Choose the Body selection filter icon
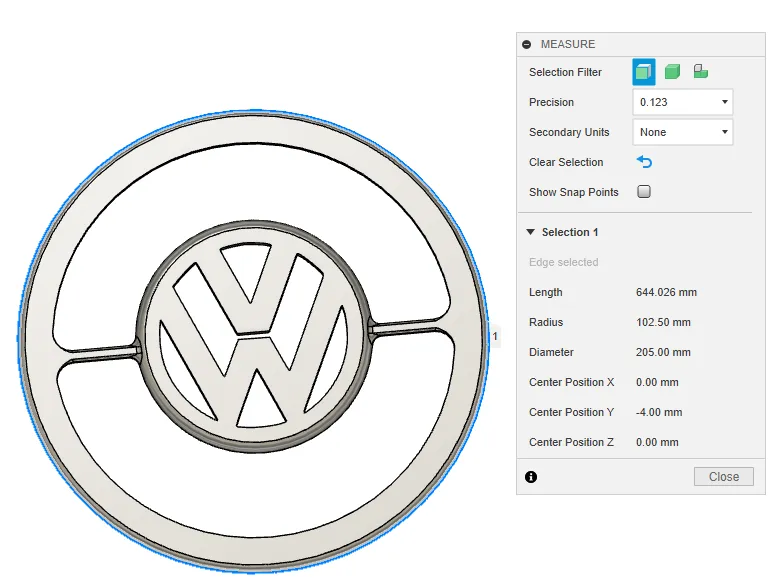The image size is (777, 582). point(672,72)
